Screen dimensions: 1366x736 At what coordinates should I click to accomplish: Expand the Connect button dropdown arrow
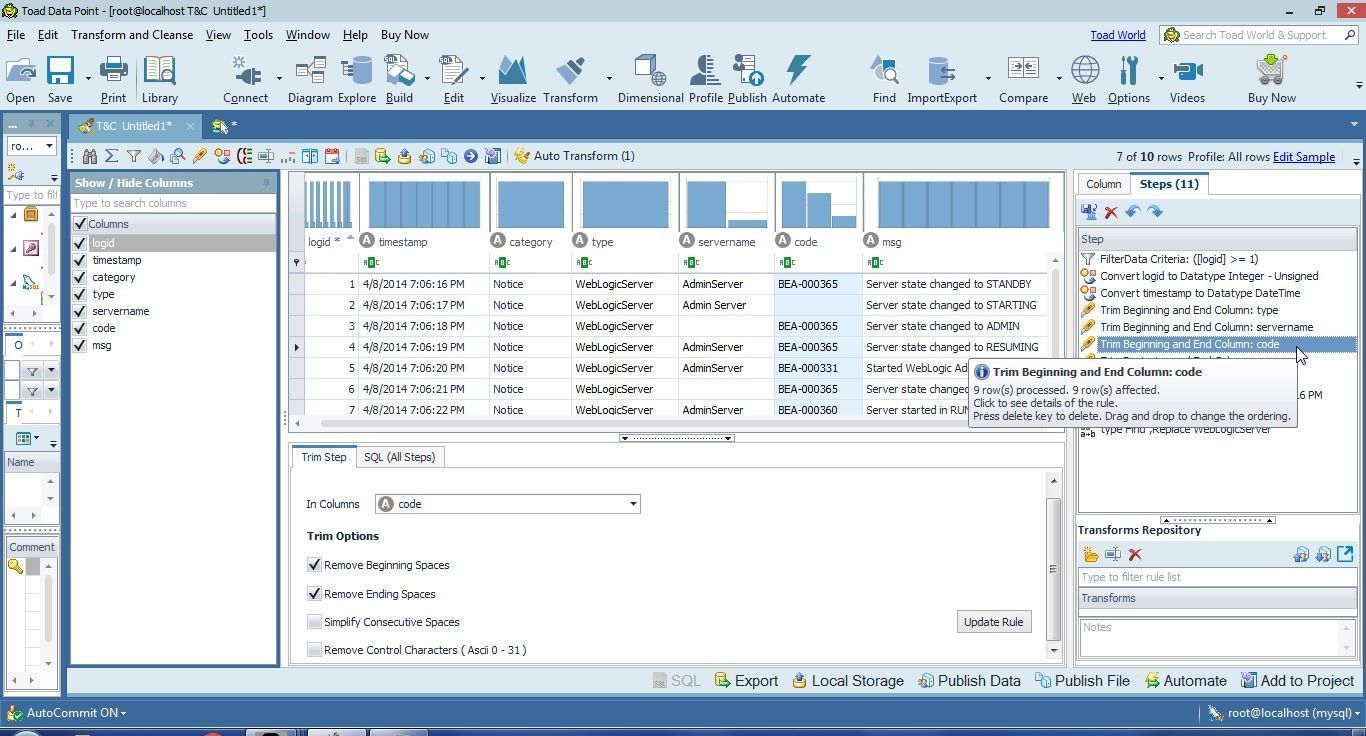(278, 78)
